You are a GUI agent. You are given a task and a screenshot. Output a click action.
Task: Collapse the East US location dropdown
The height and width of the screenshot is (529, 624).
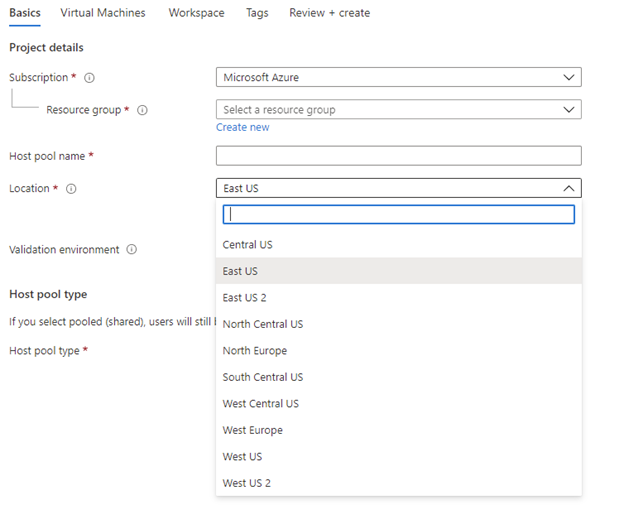pos(399,188)
